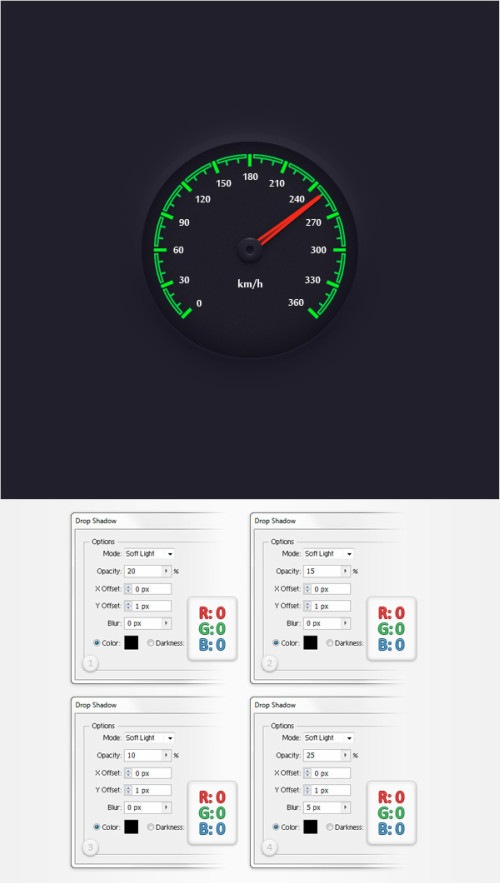Select Darkness radio button in panel 3
The image size is (500, 883).
pyautogui.click(x=151, y=827)
